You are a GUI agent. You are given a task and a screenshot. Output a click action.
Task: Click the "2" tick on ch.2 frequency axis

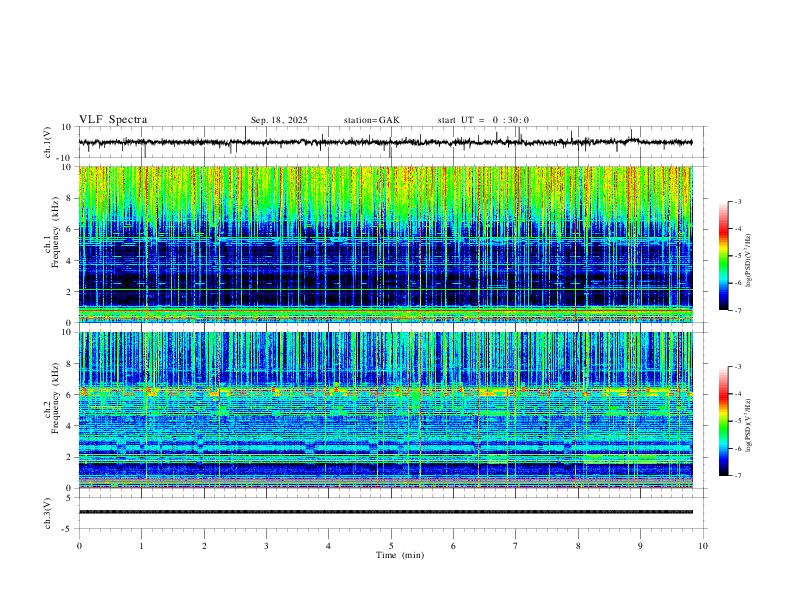pos(70,457)
